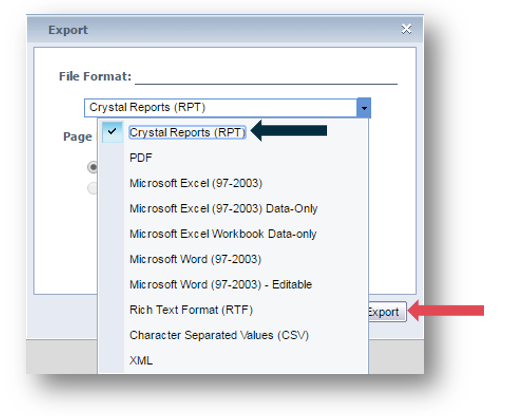This screenshot has width=505, height=416.
Task: Choose Rich Text Format (RTF)
Action: coord(191,310)
